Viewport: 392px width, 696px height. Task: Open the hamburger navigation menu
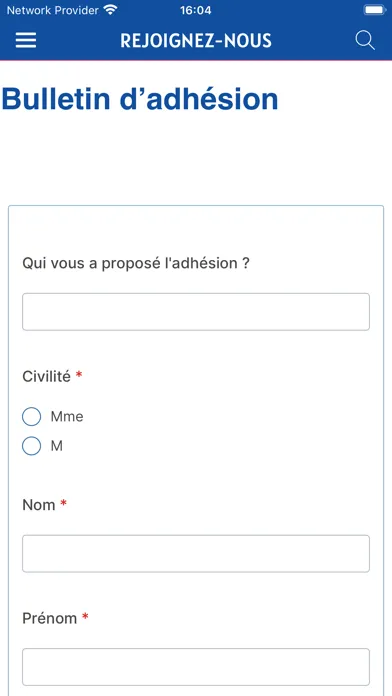(26, 40)
